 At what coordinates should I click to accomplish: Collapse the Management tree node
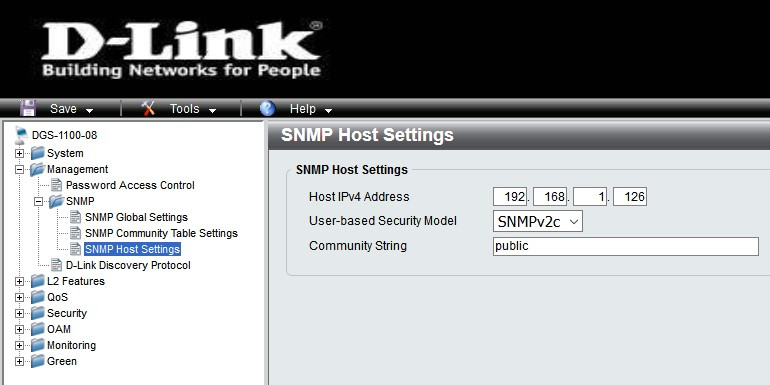[19, 169]
